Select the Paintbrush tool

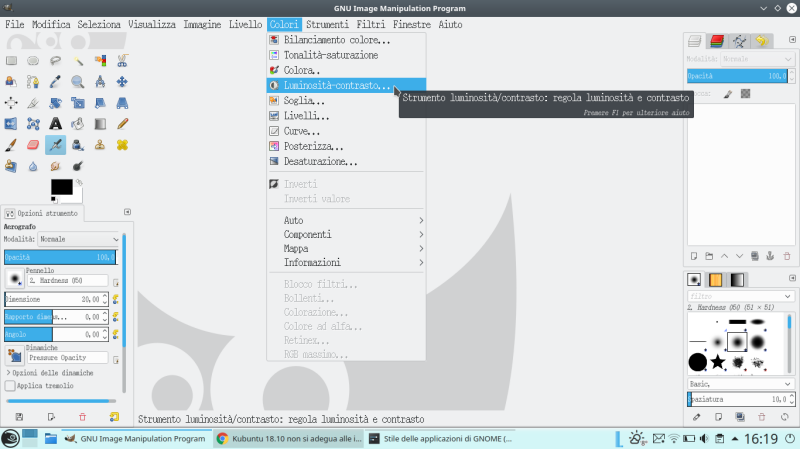point(11,145)
